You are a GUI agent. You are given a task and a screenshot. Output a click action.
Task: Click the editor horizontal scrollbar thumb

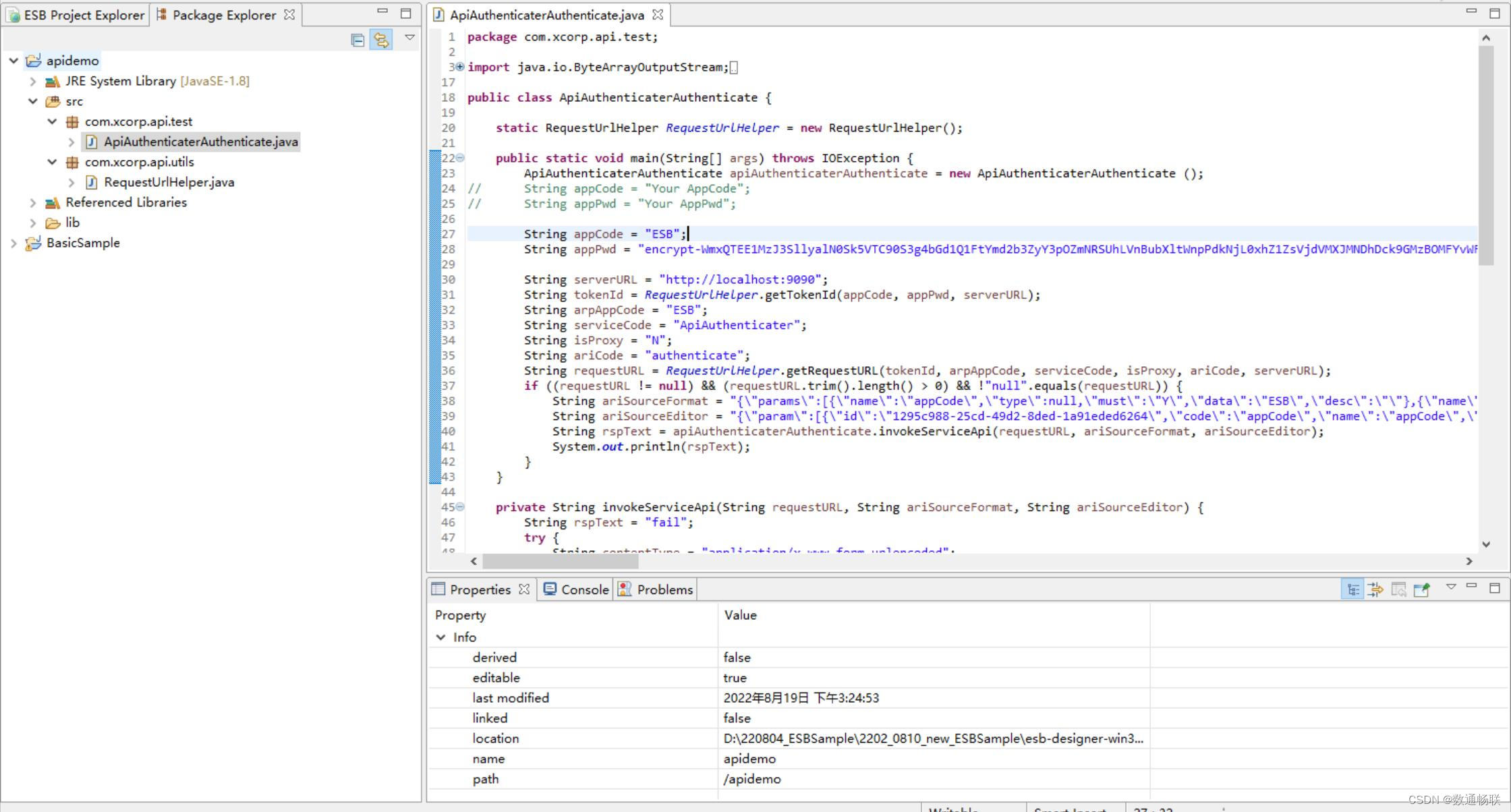[560, 561]
